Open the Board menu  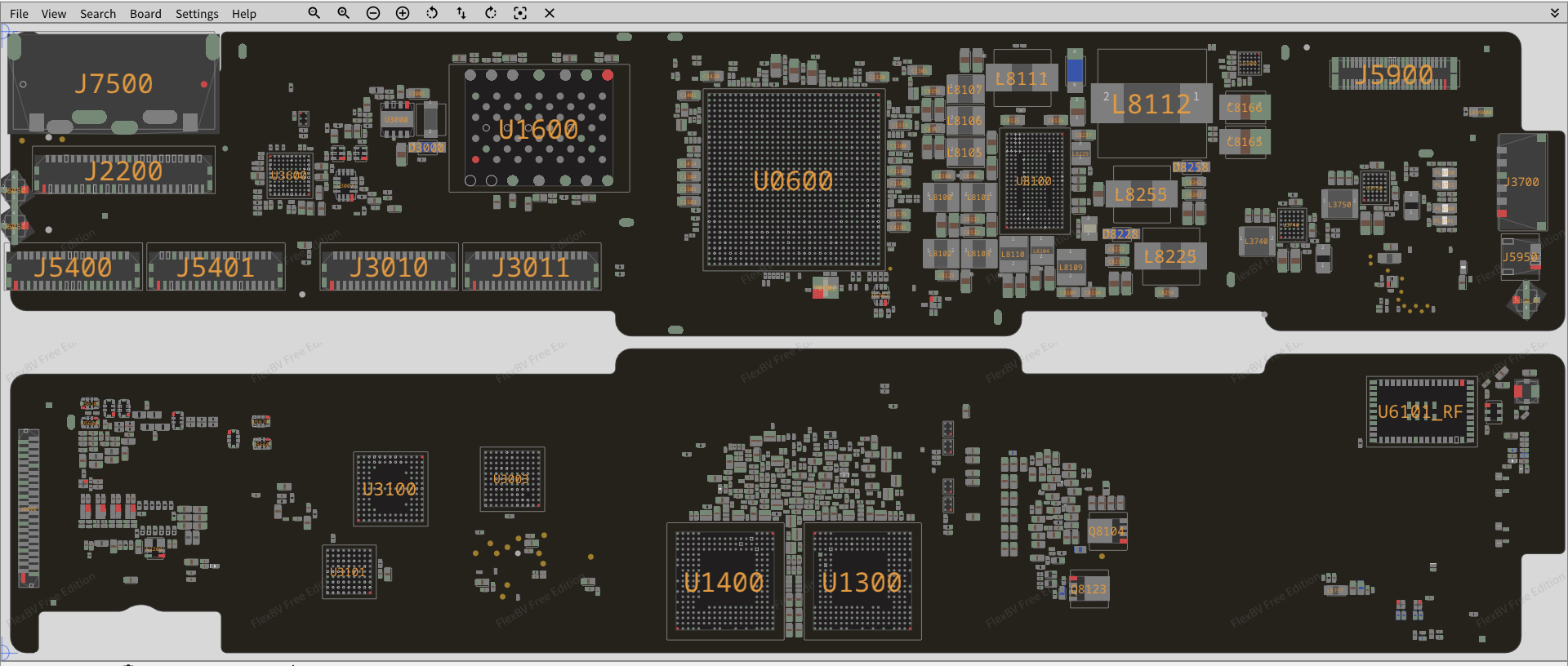click(x=145, y=14)
